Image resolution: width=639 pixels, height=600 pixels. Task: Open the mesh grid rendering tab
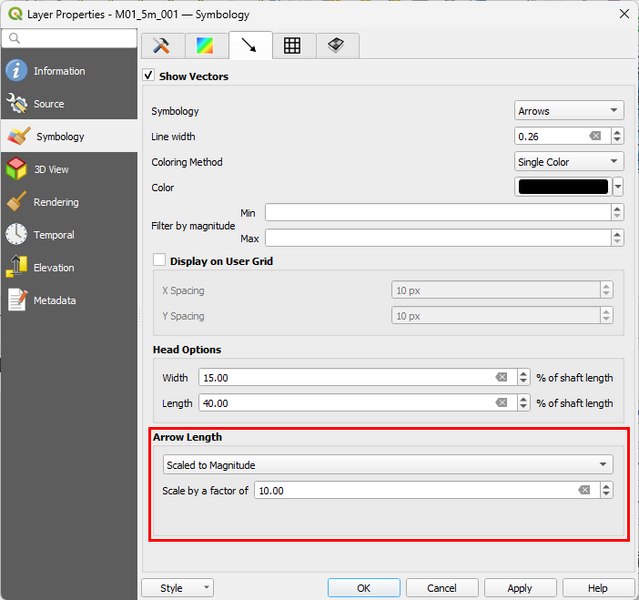coord(292,45)
